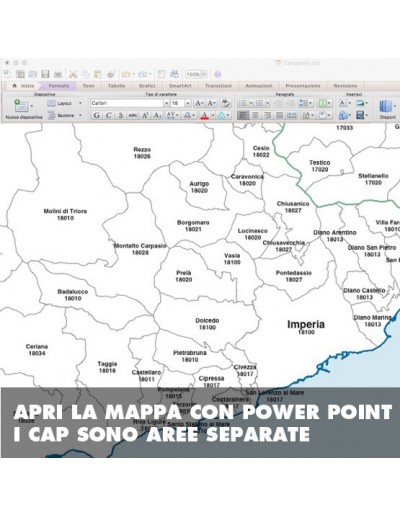The width and height of the screenshot is (400, 517).
Task: Click the Print icon next to zoom
Action: [174, 74]
